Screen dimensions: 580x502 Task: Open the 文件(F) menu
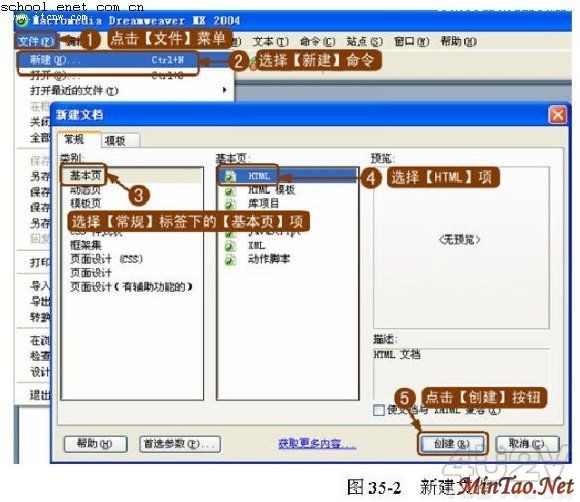click(36, 41)
